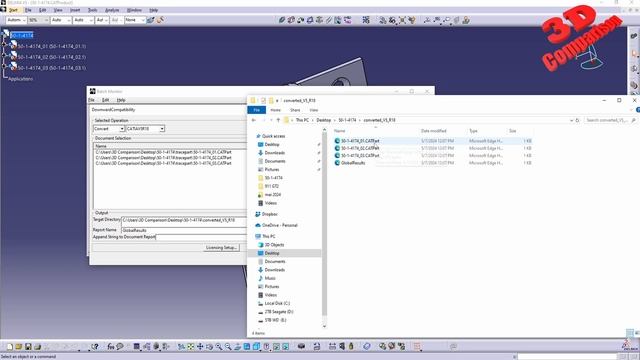Open the Formula f(x) tool

tap(111, 347)
